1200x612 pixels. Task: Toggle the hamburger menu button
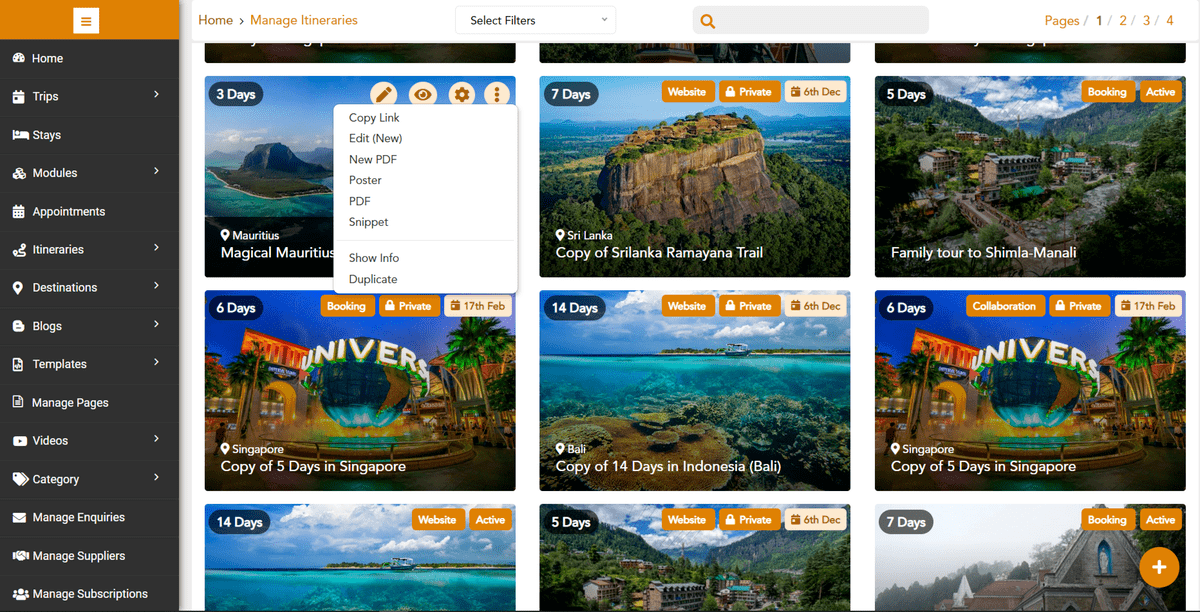(86, 20)
